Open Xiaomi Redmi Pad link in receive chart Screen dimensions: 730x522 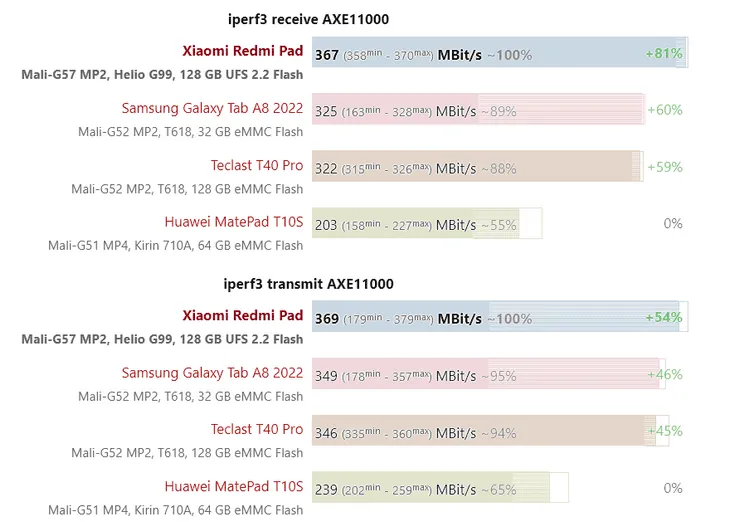coord(242,50)
